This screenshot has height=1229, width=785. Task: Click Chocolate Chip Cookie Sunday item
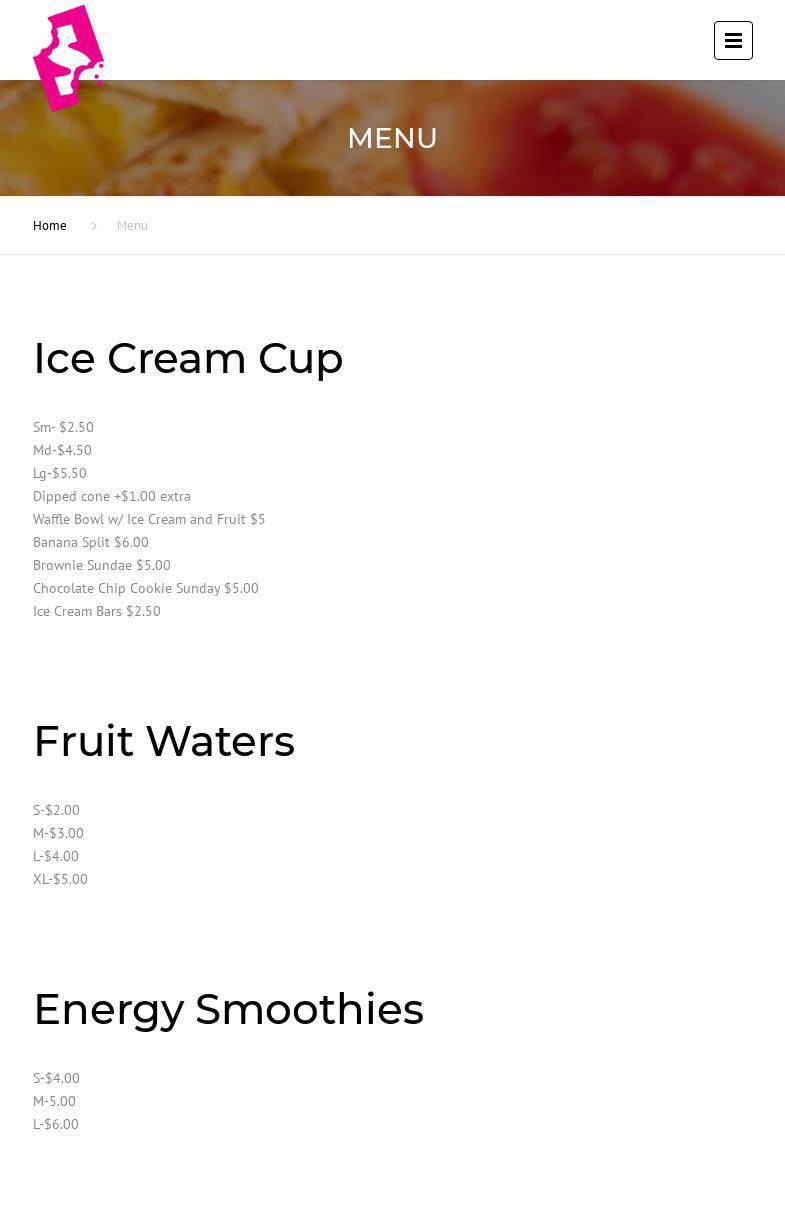[146, 588]
